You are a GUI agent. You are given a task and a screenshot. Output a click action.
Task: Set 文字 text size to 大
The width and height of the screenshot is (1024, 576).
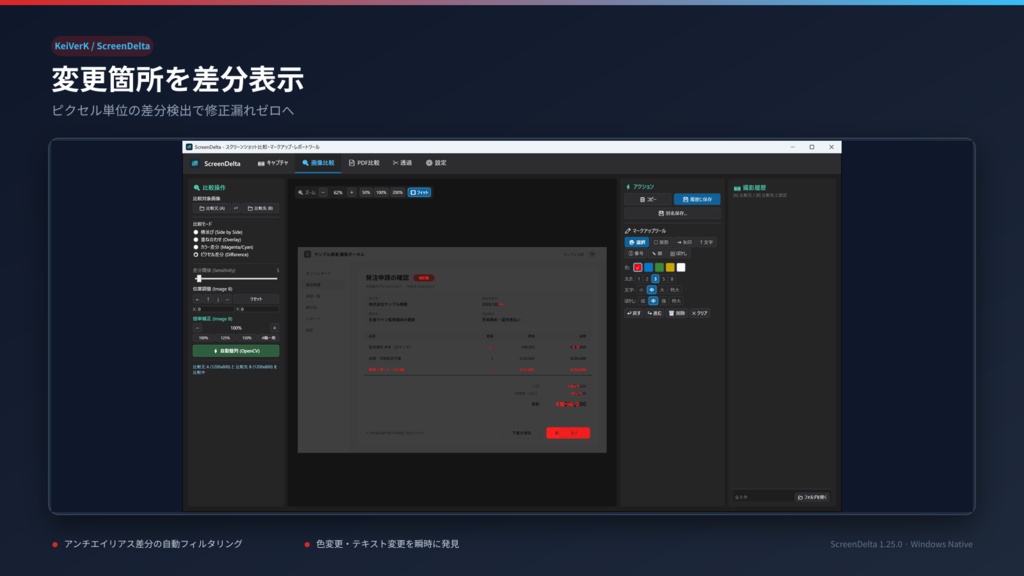click(x=662, y=290)
